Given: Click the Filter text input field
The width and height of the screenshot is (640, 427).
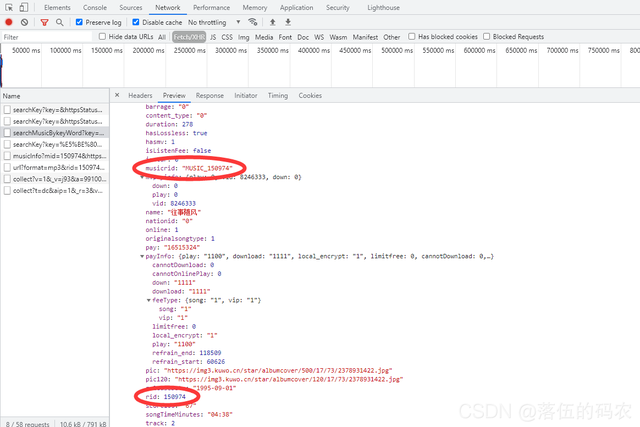Looking at the screenshot, I should click(47, 37).
